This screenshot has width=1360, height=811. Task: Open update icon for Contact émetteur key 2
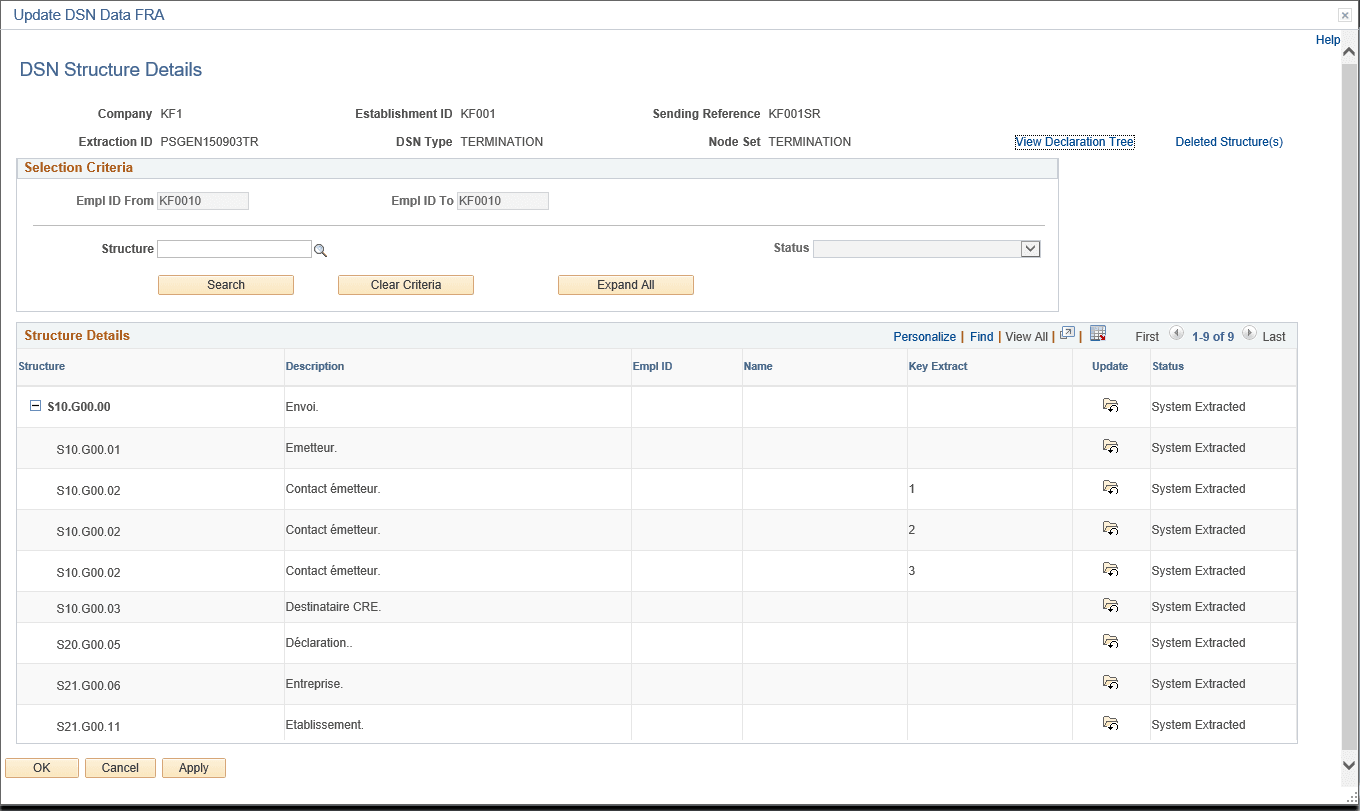[x=1110, y=529]
